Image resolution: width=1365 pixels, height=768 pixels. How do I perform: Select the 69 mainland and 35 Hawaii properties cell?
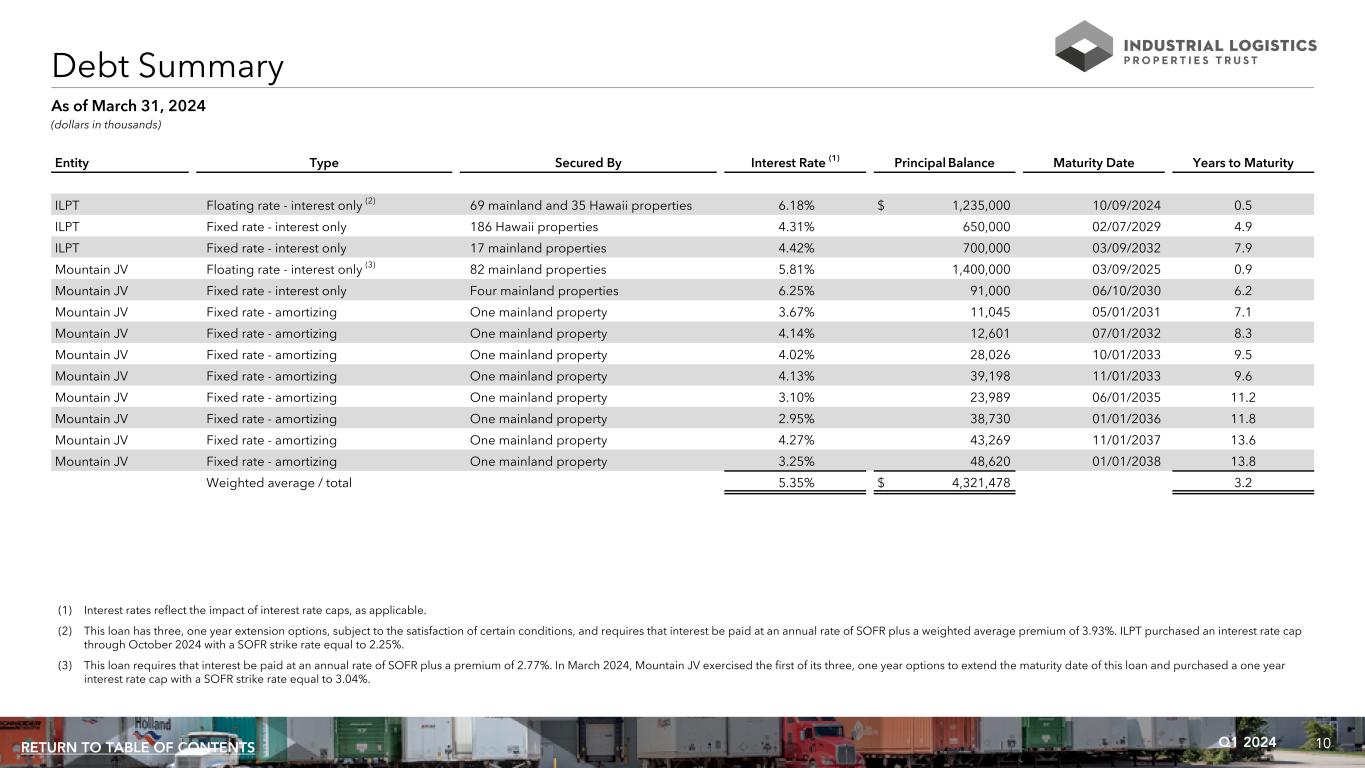point(580,206)
